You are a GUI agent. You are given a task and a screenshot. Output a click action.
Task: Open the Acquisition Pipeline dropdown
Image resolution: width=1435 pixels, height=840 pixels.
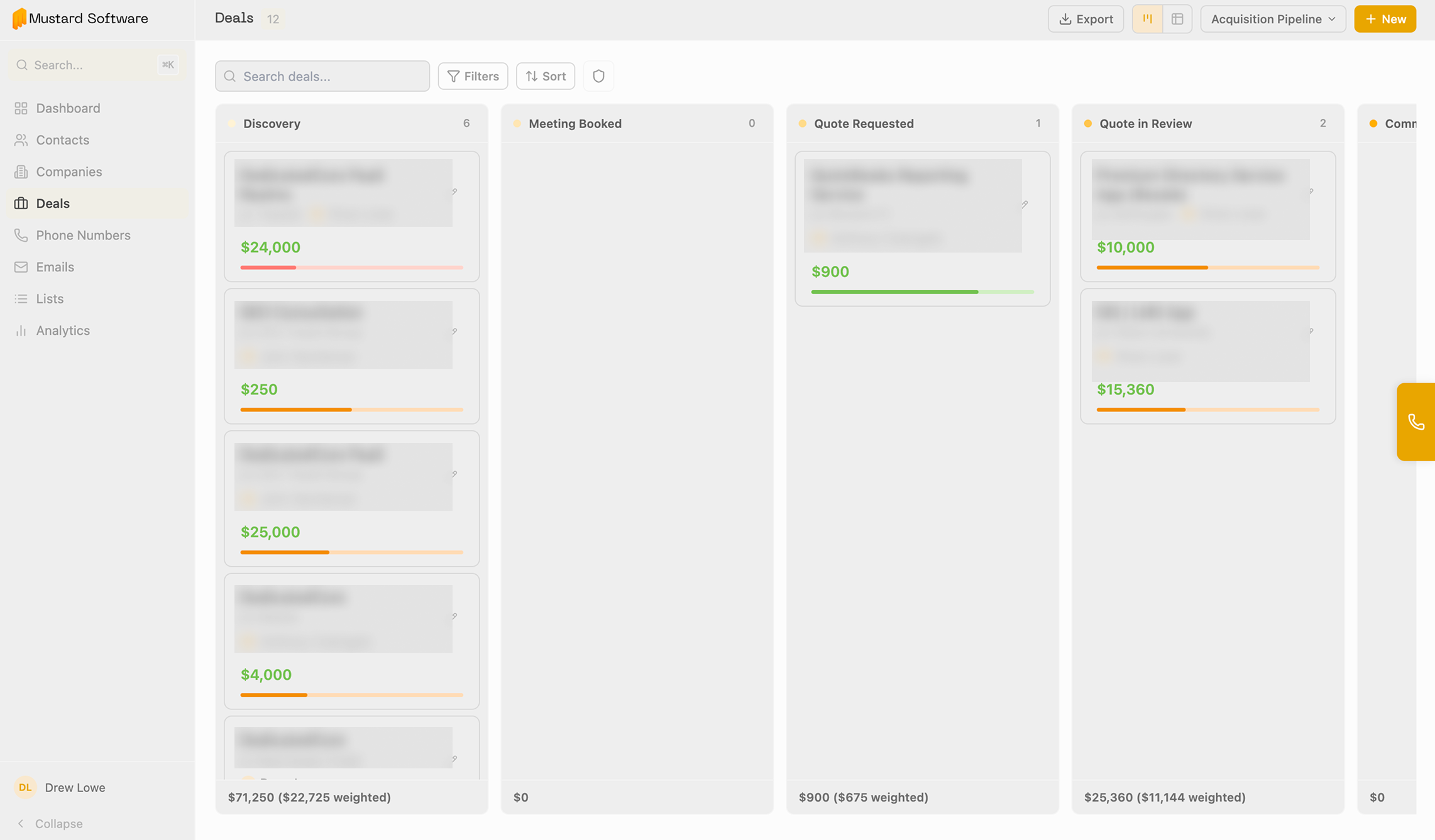click(x=1272, y=19)
